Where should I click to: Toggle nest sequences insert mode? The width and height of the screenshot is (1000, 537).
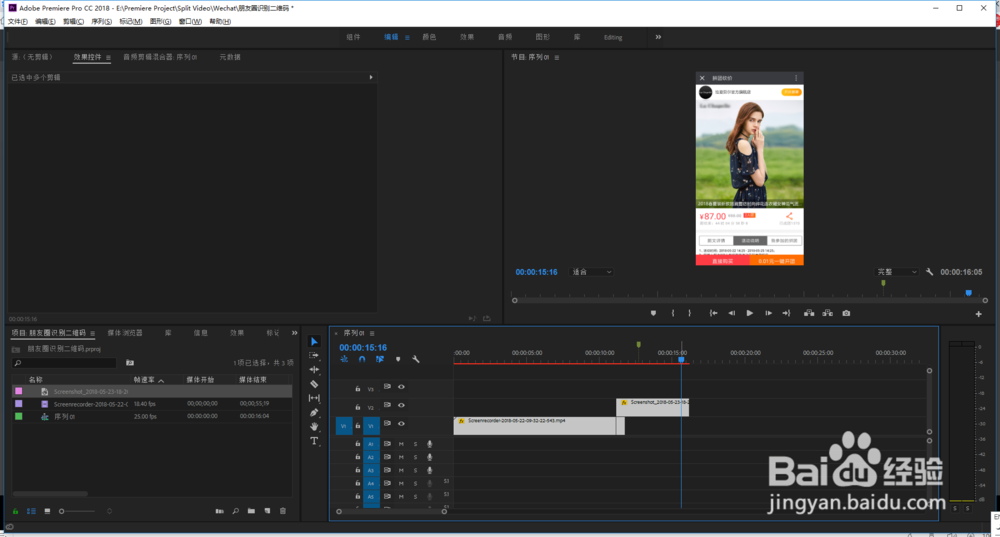[x=344, y=359]
